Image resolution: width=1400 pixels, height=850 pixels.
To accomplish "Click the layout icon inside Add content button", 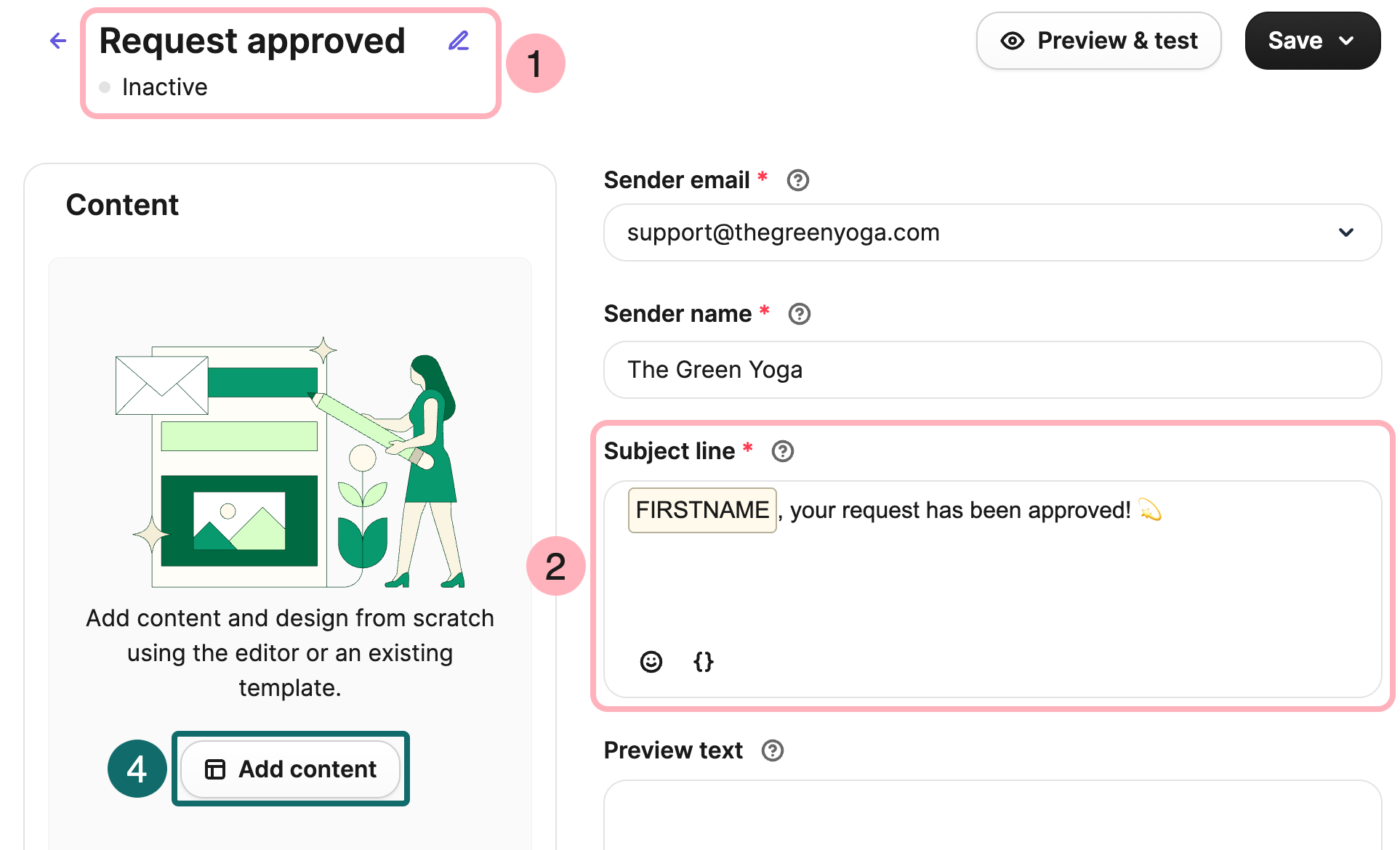I will tap(215, 769).
